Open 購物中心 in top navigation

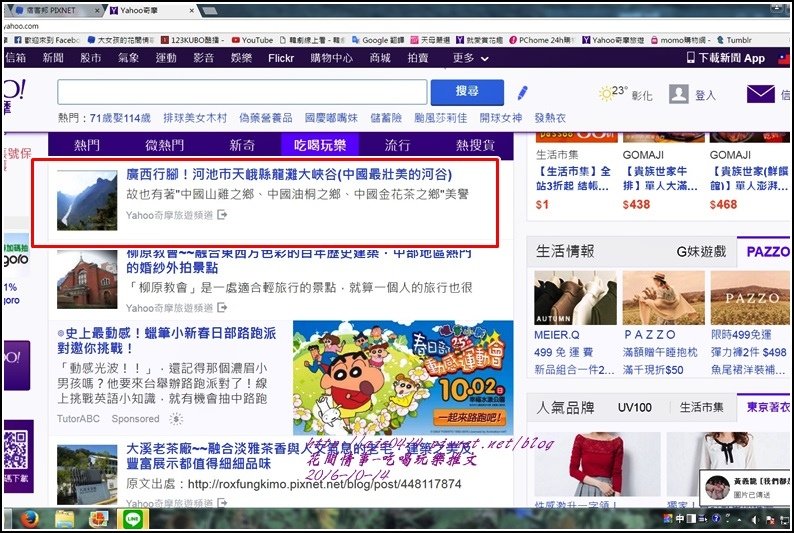click(332, 58)
